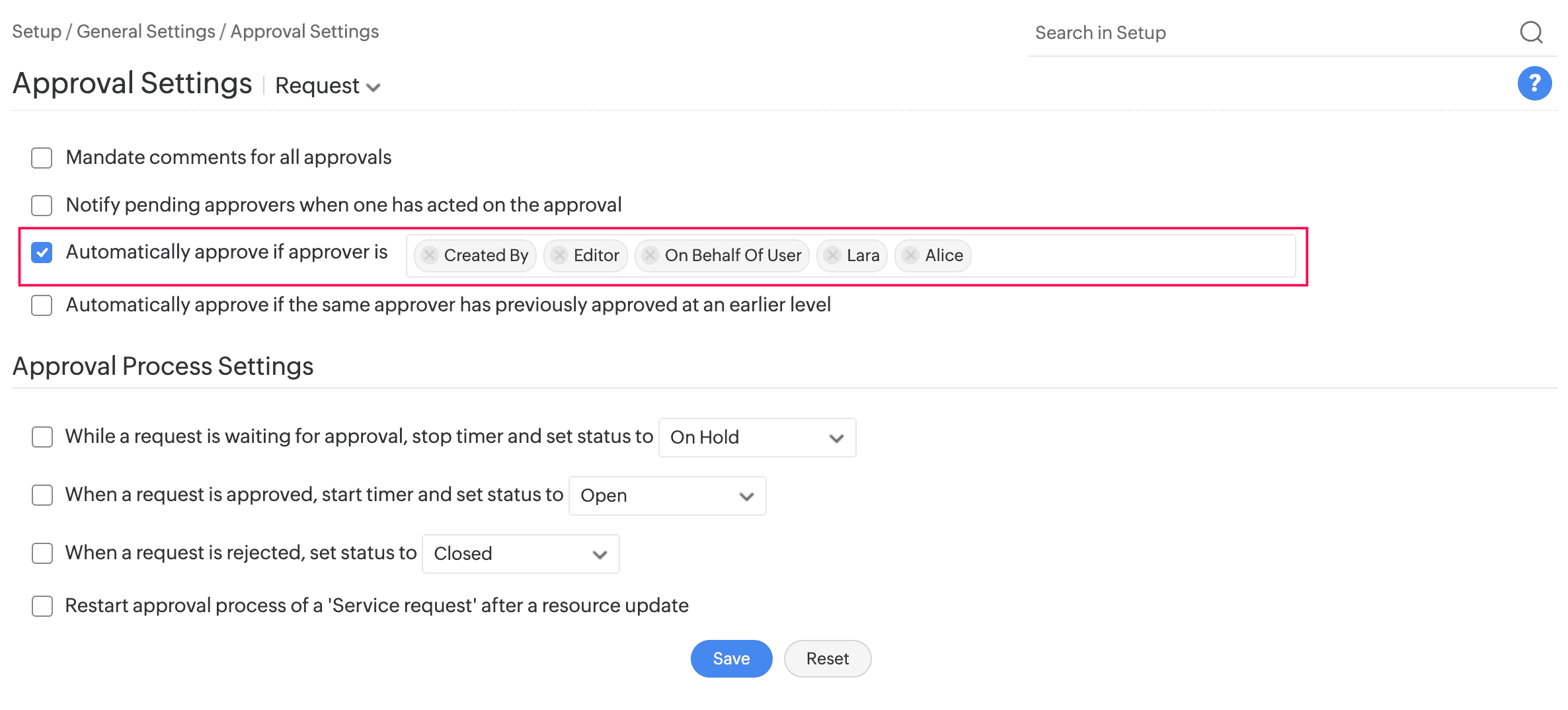Reset the approval settings
This screenshot has width=1568, height=710.
[x=827, y=658]
